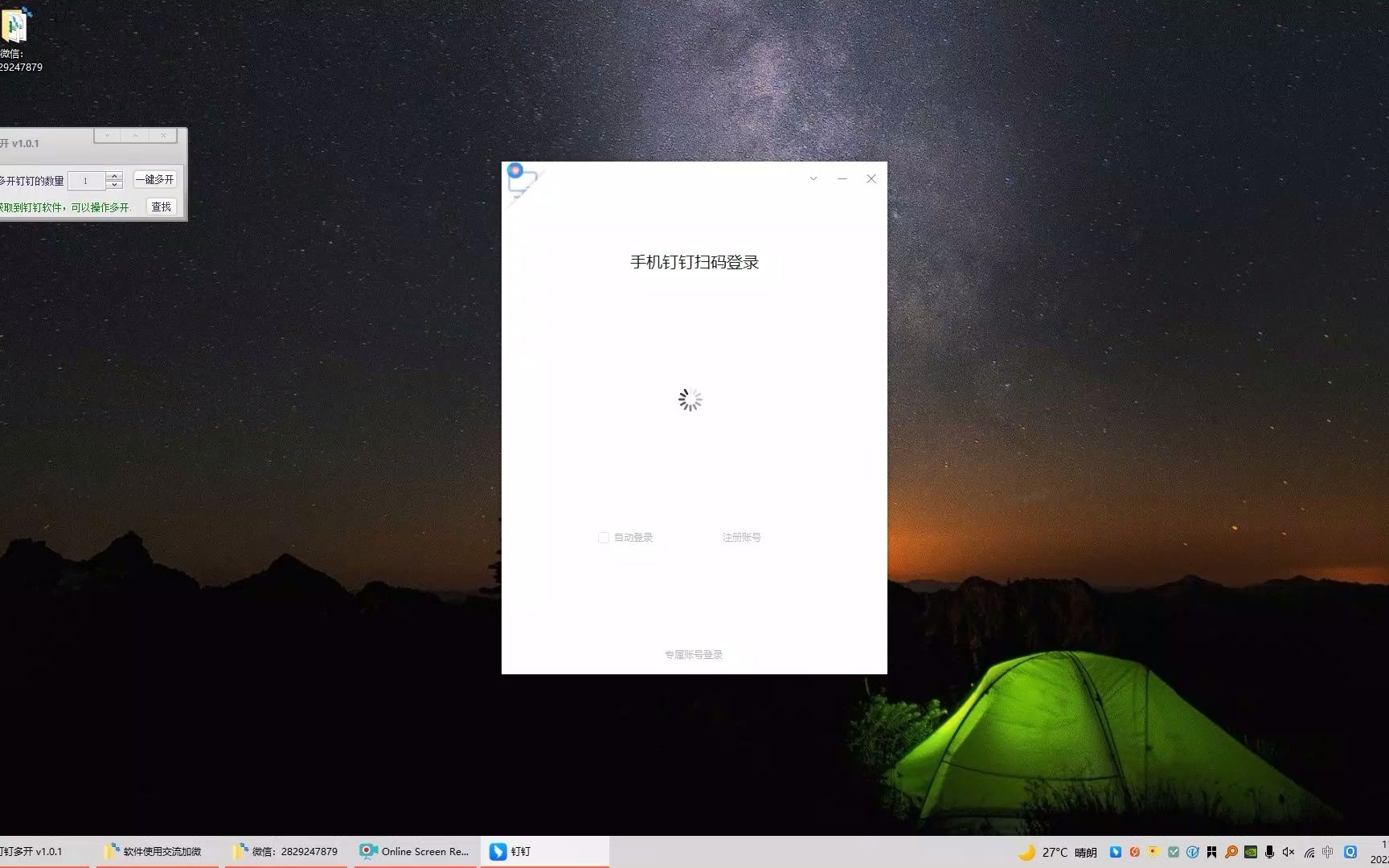Click the muted speaker volume icon

tap(1289, 852)
